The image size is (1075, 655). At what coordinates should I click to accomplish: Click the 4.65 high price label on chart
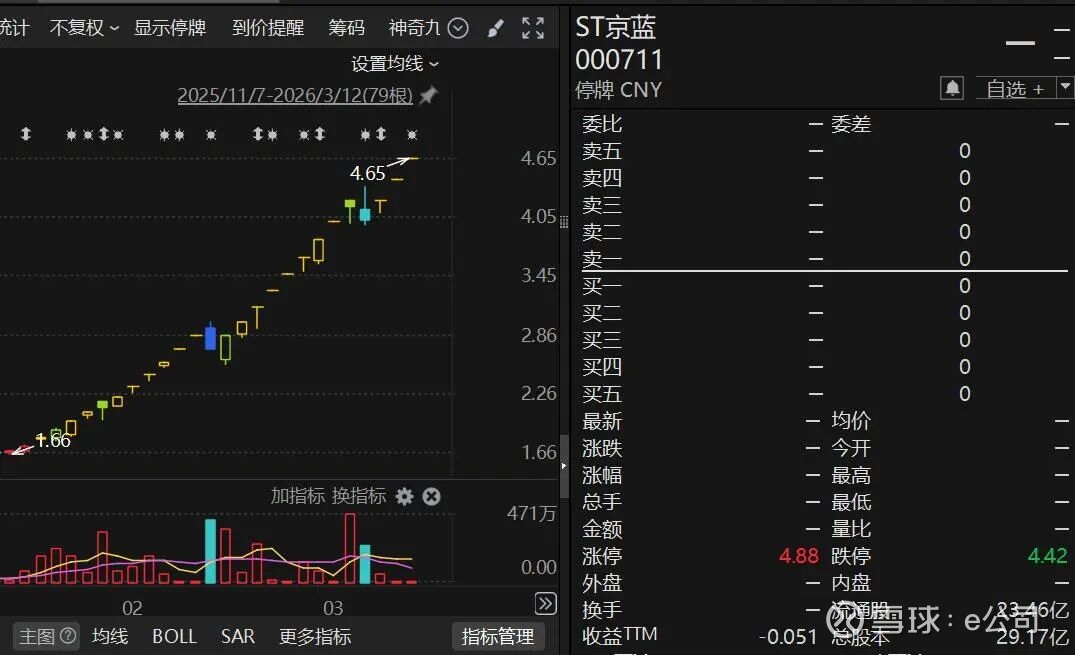point(367,173)
